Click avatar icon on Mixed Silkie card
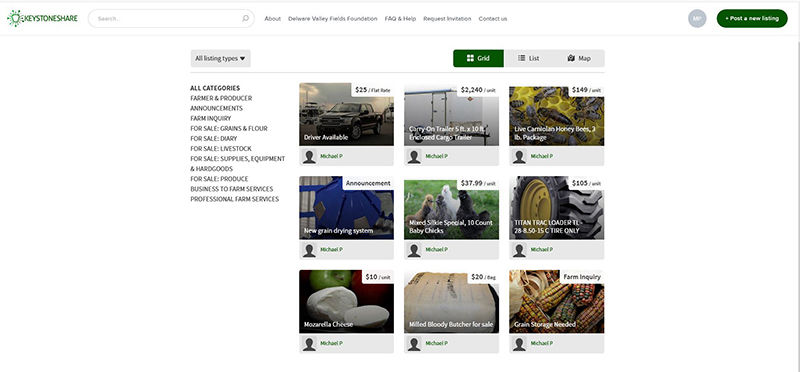 pos(414,250)
